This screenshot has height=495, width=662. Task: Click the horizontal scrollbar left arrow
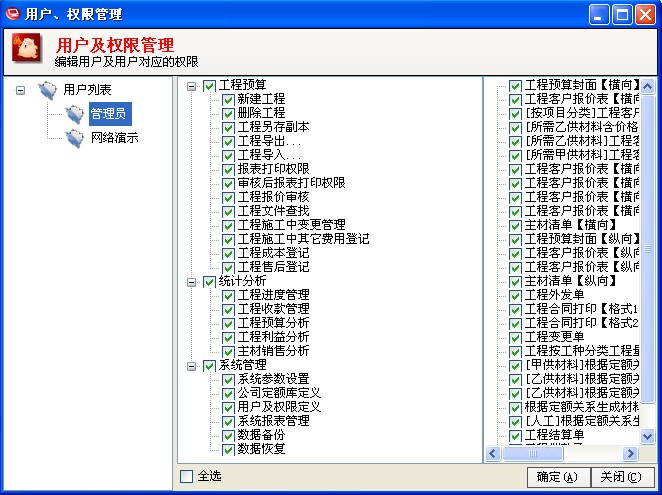coord(492,454)
